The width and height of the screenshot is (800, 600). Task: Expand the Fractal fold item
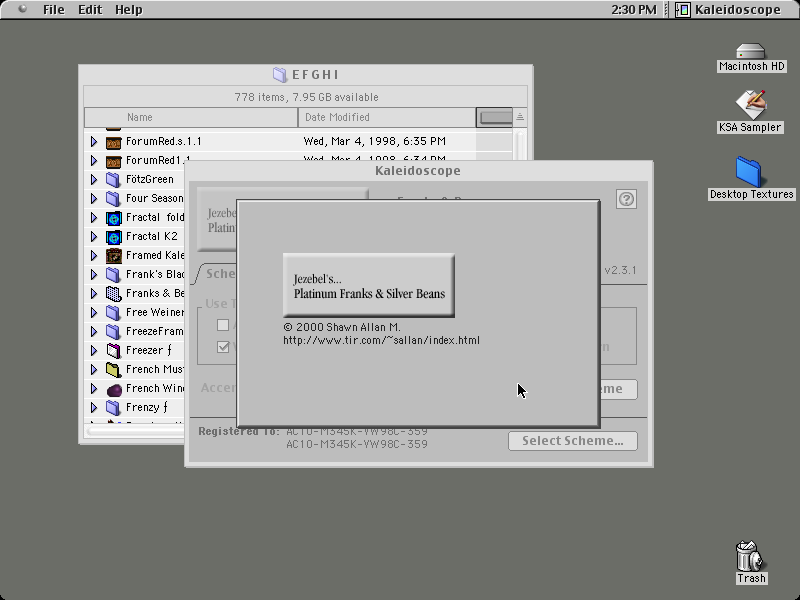tap(94, 218)
